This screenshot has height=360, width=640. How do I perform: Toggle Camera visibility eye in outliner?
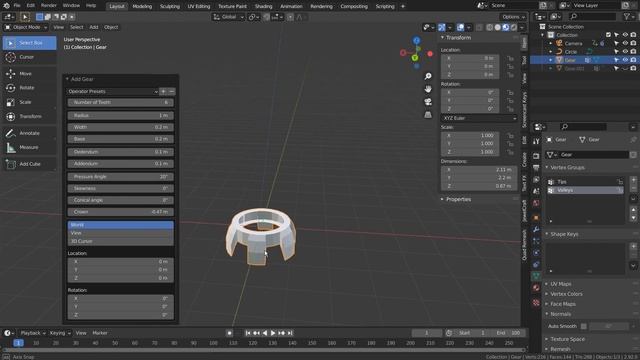(x=625, y=43)
